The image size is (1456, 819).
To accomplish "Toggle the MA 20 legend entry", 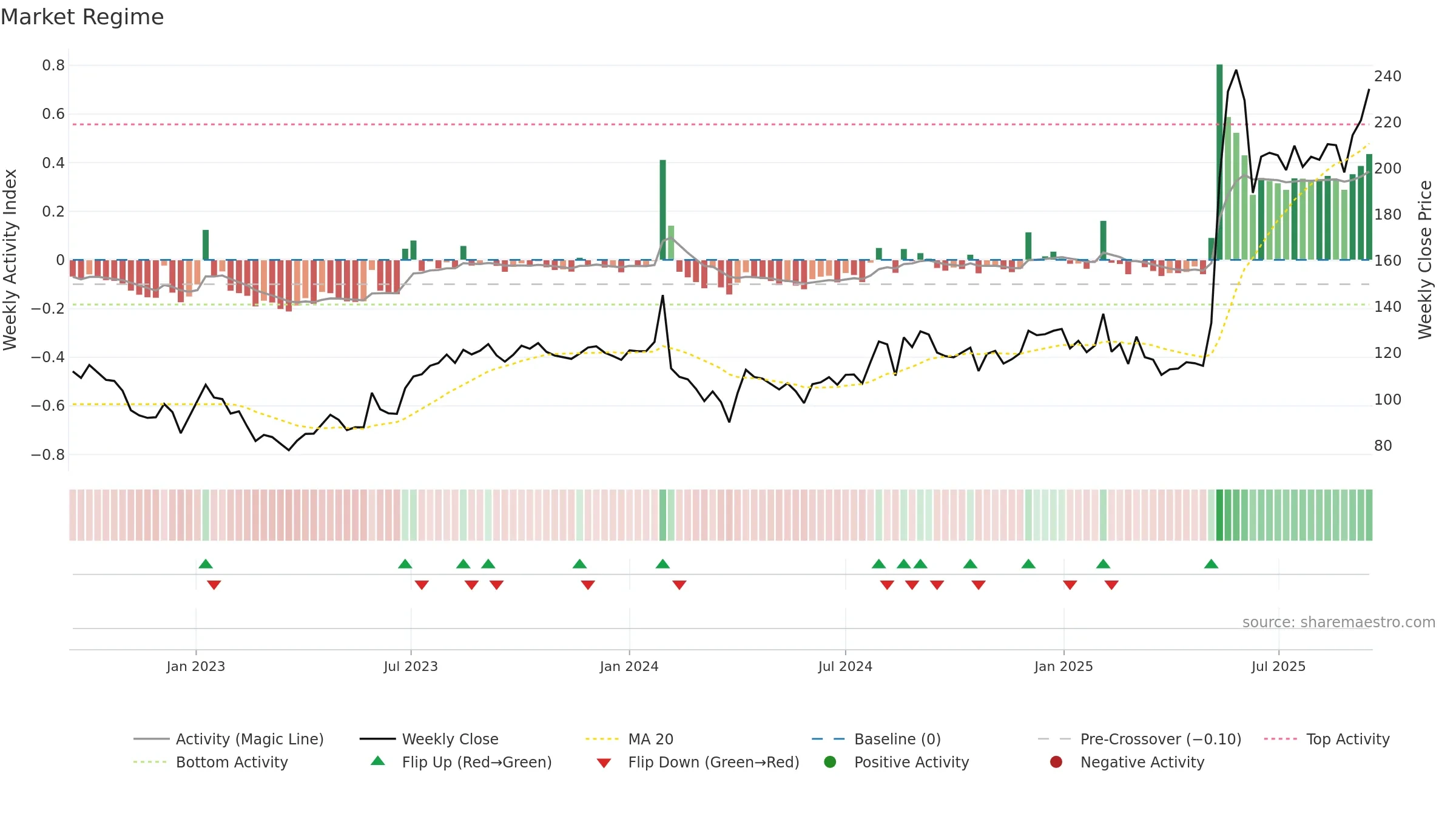I will click(x=629, y=739).
